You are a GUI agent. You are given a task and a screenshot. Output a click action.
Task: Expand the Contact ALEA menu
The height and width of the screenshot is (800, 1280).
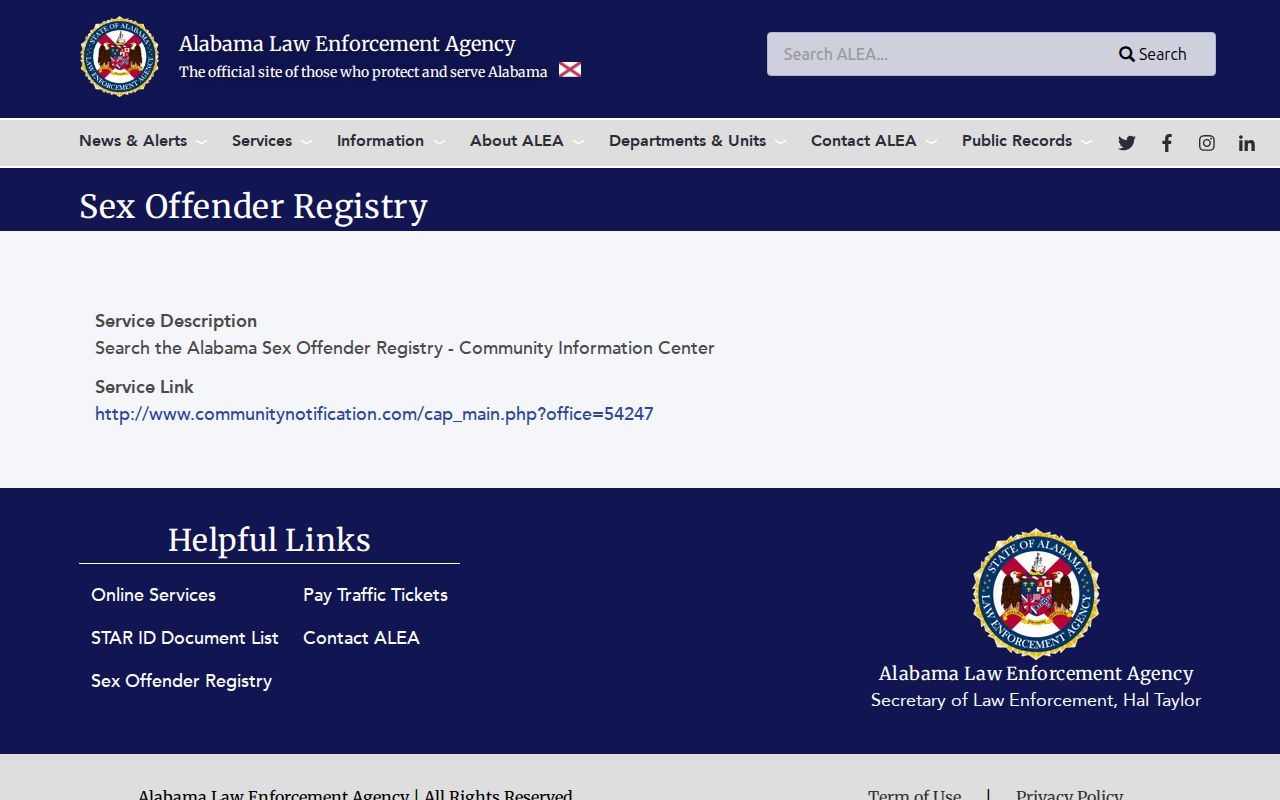pyautogui.click(x=874, y=141)
